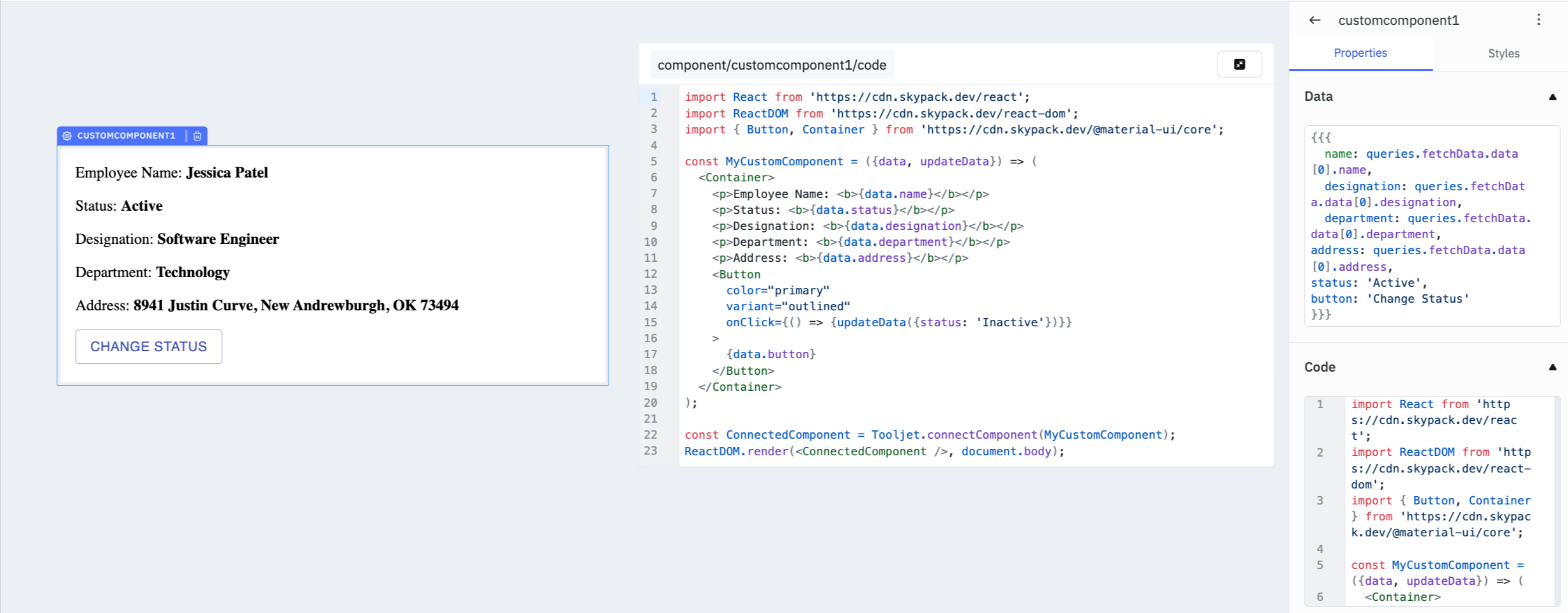Click the onClick line in popup editor
The image size is (1568, 613).
(x=898, y=322)
